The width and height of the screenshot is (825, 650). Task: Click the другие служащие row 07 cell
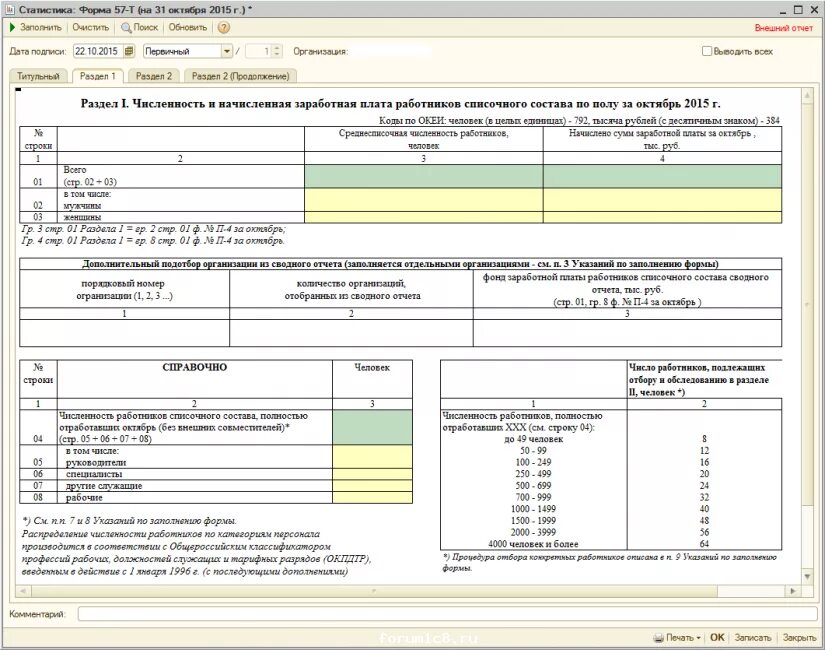pyautogui.click(x=372, y=486)
